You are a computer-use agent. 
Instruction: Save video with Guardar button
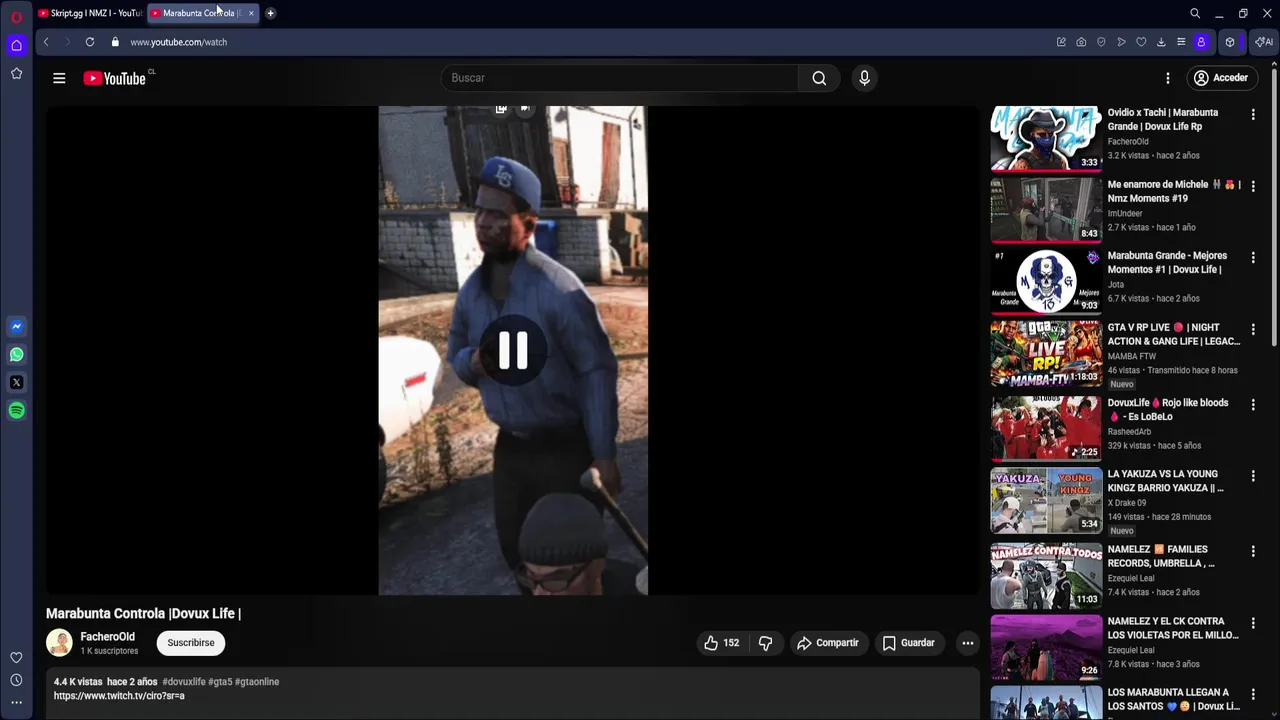pyautogui.click(x=908, y=643)
